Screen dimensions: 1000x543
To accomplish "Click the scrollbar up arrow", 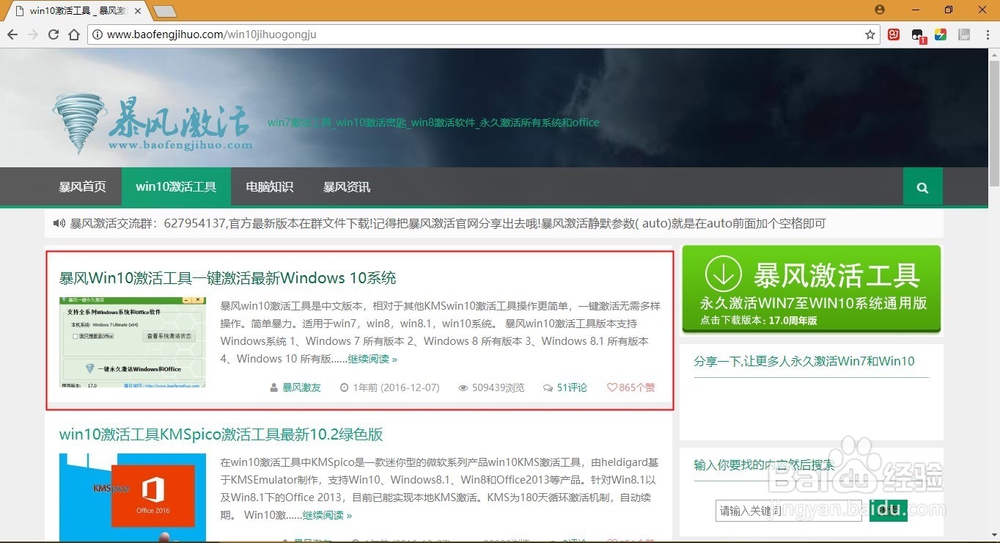I will pos(994,55).
